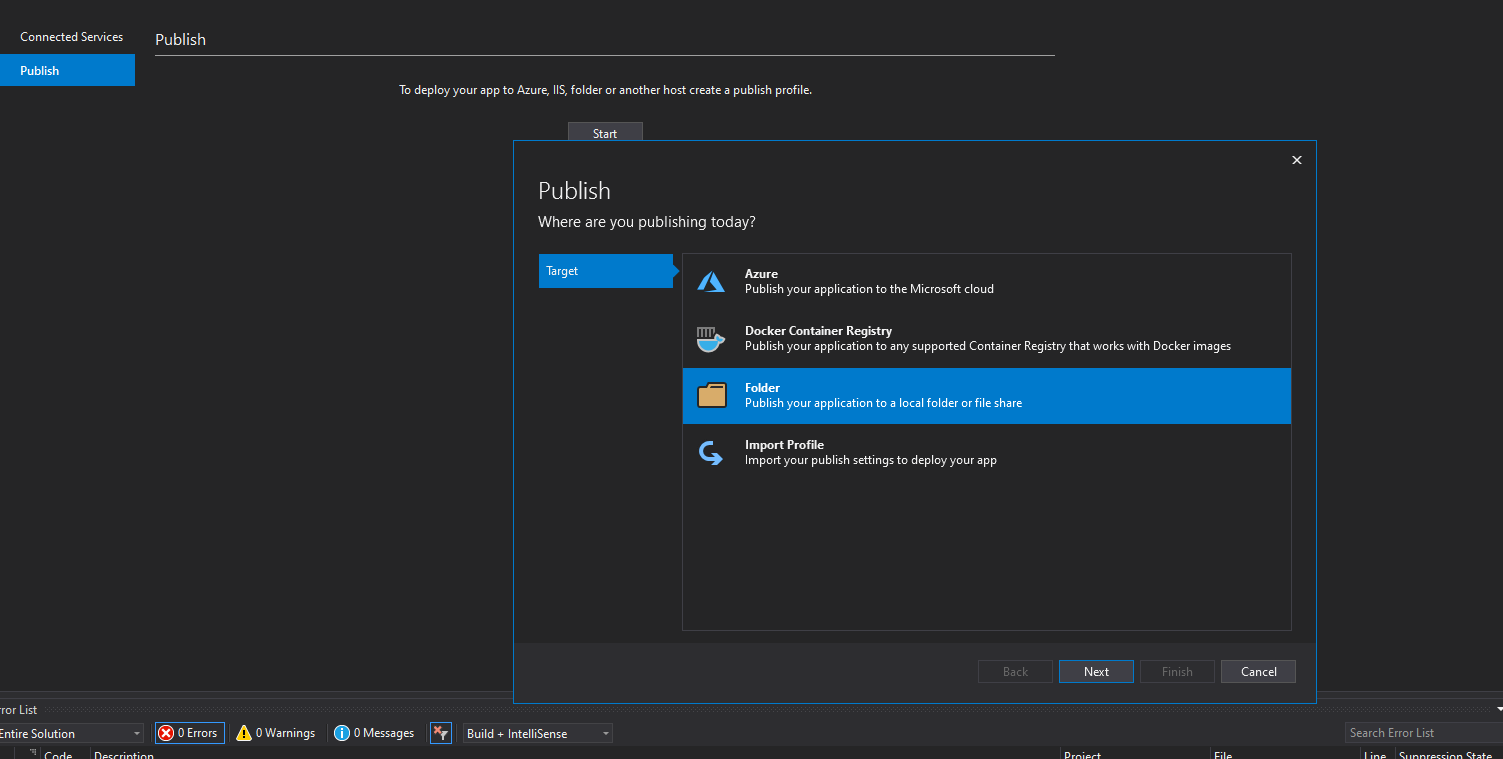Click the Finish button
The image size is (1503, 759).
click(x=1177, y=672)
